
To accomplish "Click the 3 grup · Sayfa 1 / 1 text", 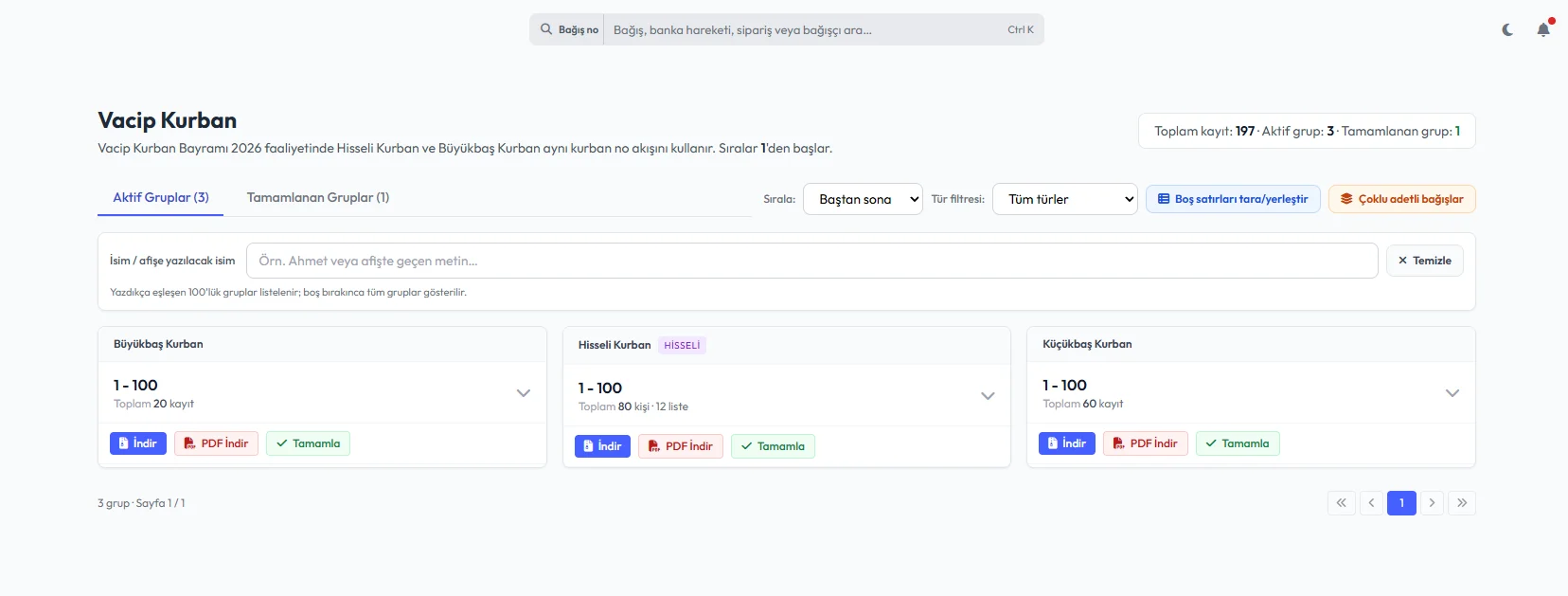I will tap(141, 503).
